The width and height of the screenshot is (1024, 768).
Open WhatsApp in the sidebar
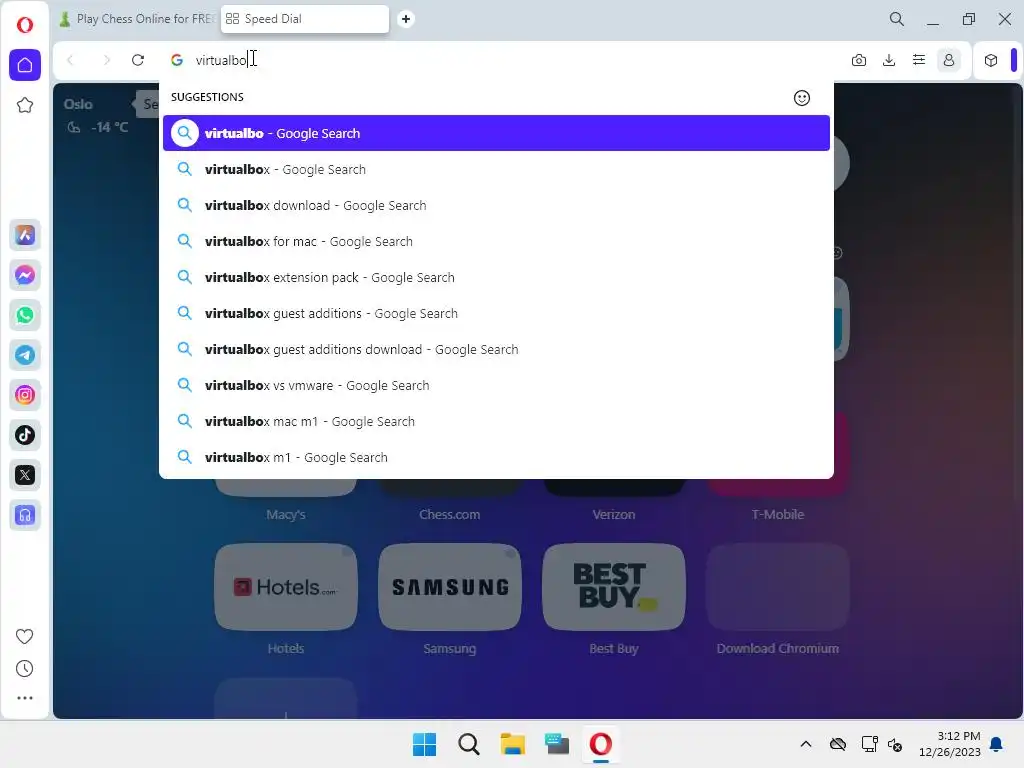point(25,315)
